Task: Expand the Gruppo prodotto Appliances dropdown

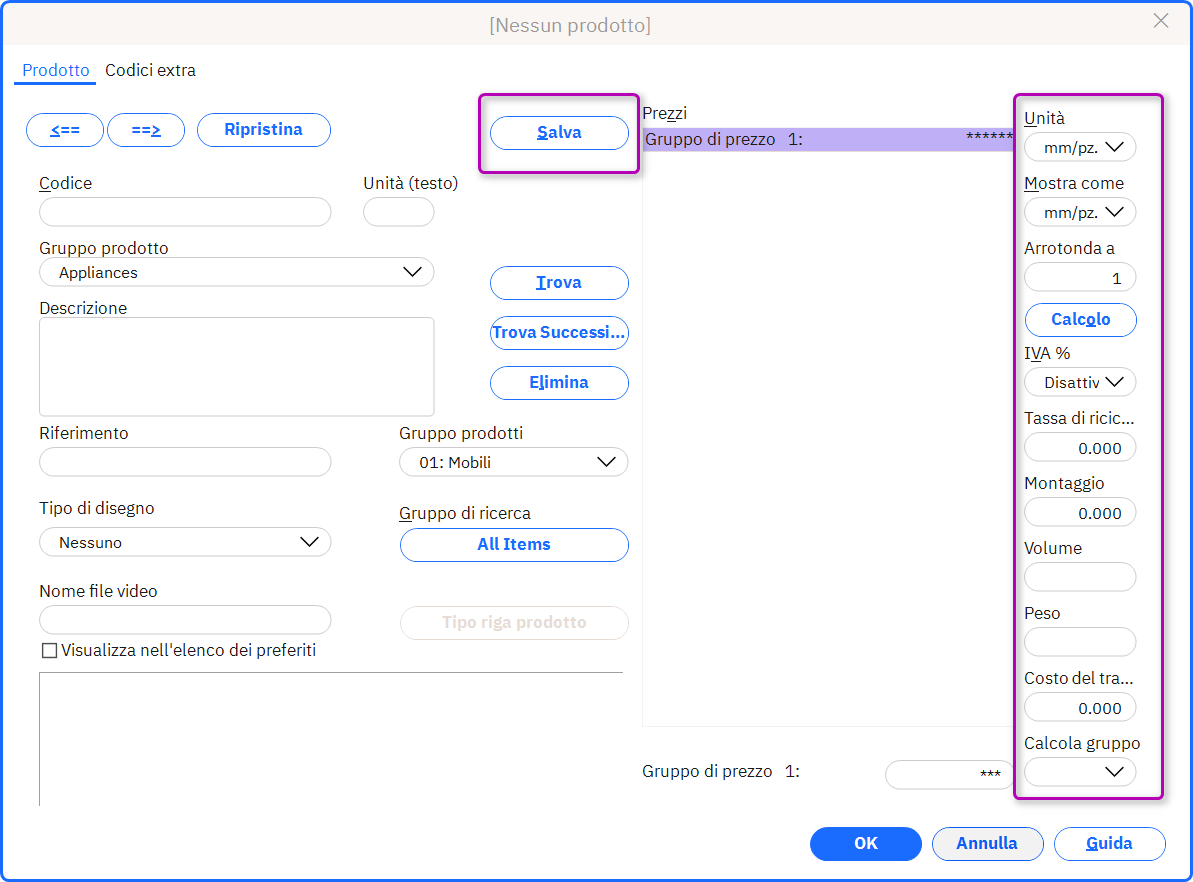Action: point(237,272)
